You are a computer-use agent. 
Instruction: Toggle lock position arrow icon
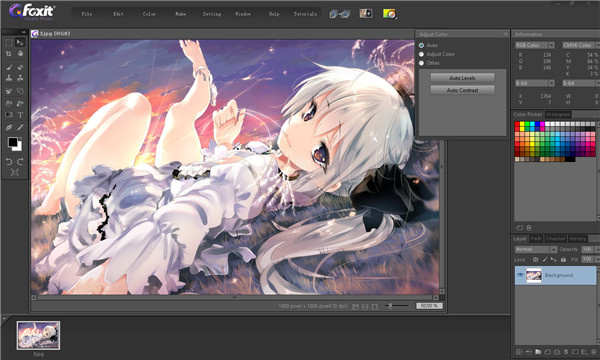pyautogui.click(x=554, y=260)
